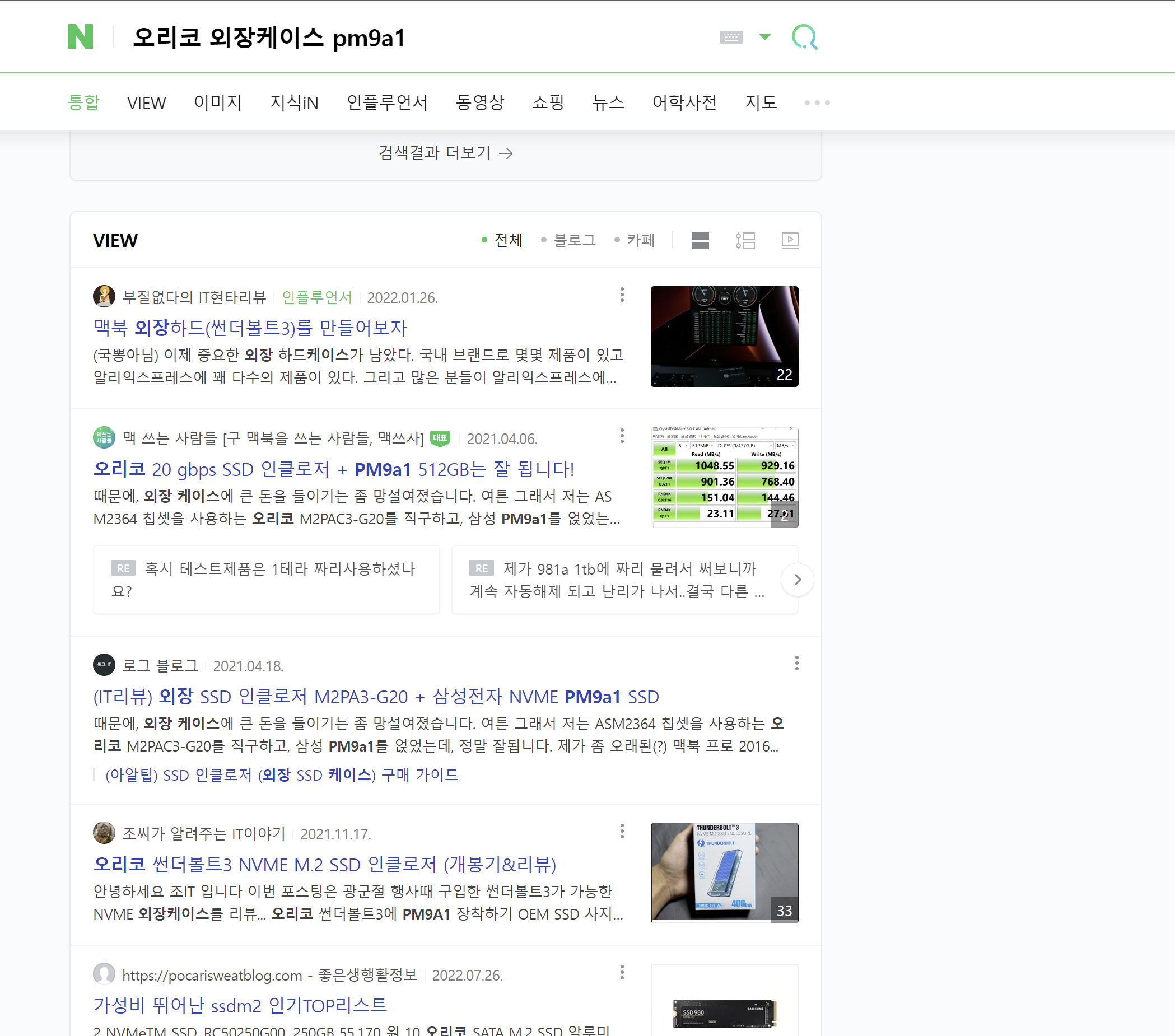
Task: Switch to the 지식iN tab
Action: tap(293, 103)
